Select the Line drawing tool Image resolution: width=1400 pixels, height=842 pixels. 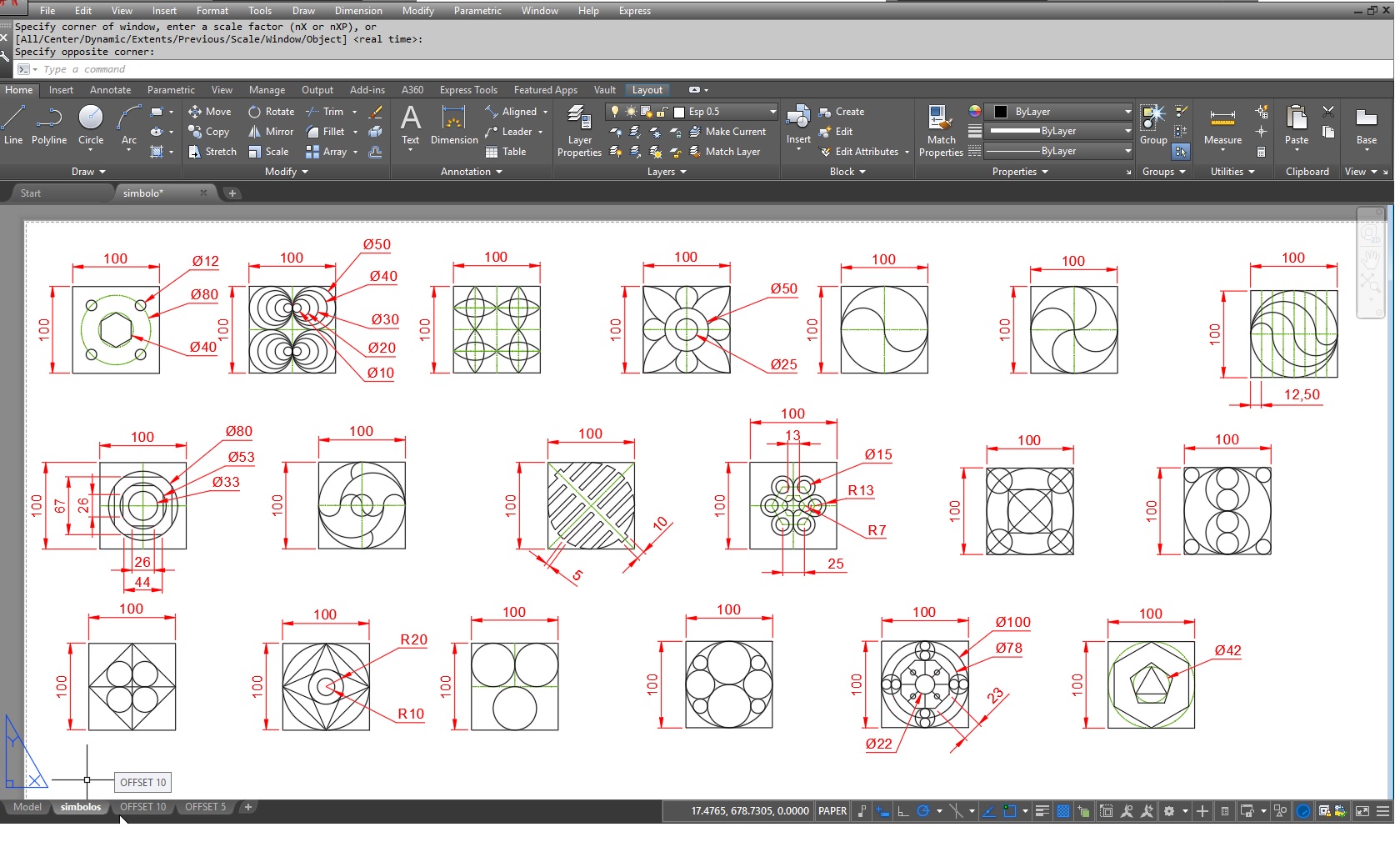pyautogui.click(x=13, y=125)
